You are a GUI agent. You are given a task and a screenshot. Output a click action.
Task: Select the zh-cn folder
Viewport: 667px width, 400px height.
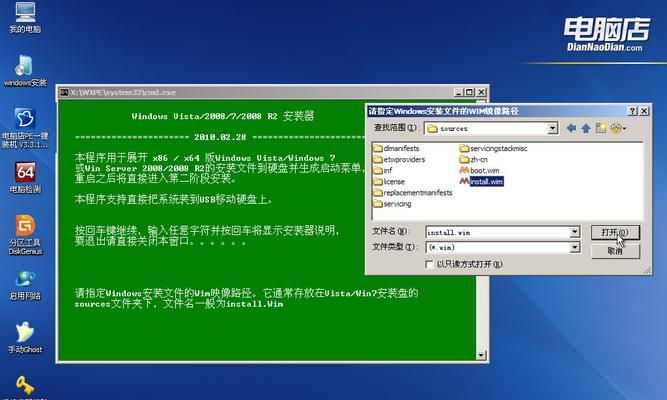pos(473,159)
